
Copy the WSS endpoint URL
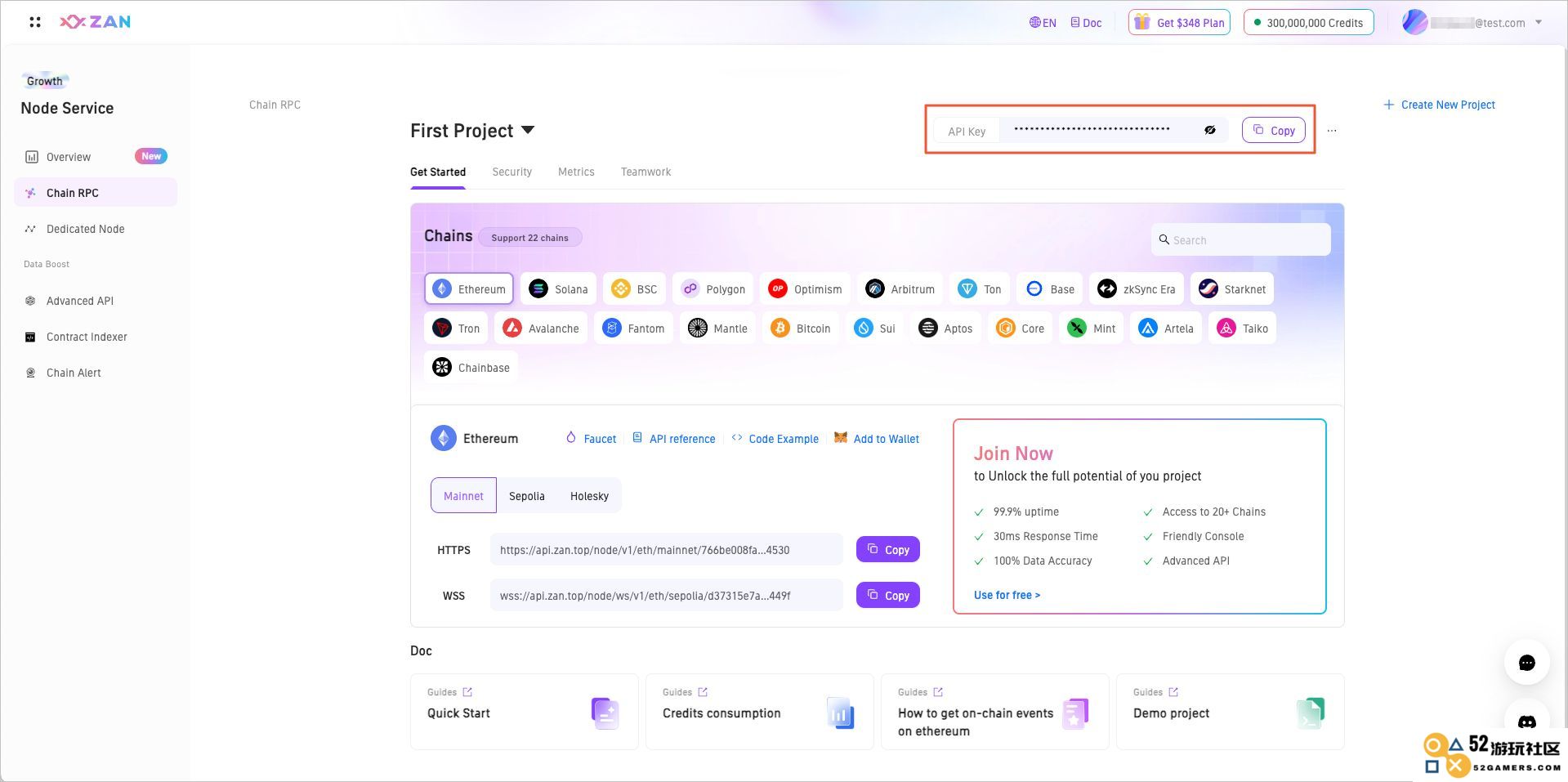click(888, 595)
